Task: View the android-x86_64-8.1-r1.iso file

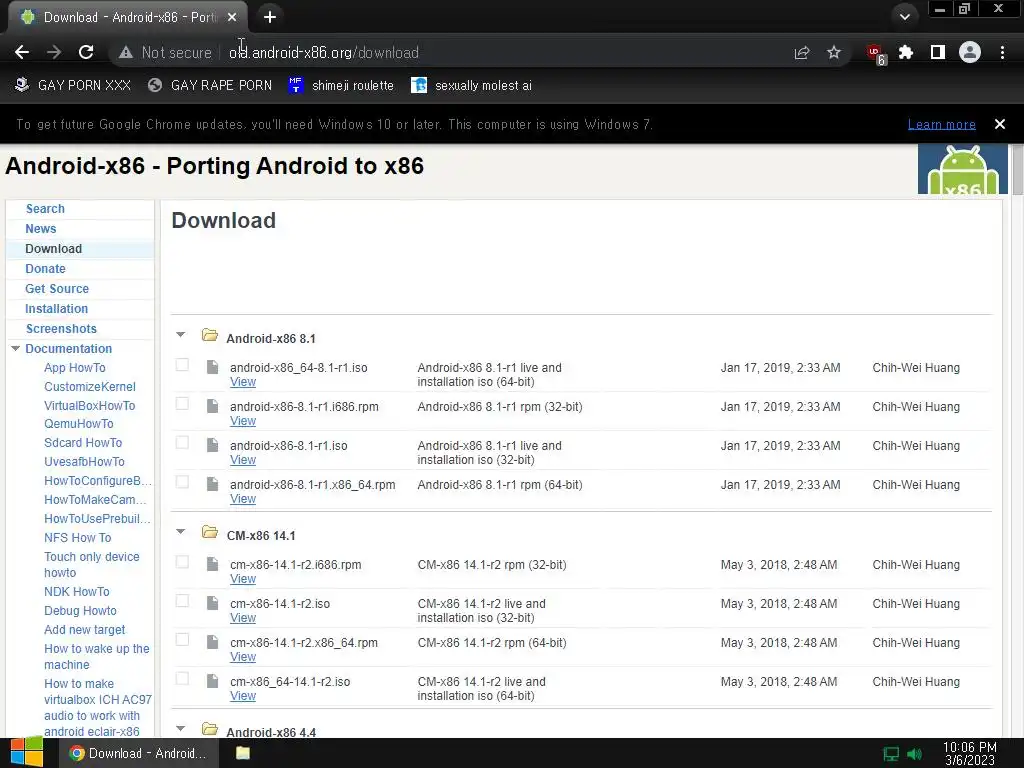Action: (243, 382)
